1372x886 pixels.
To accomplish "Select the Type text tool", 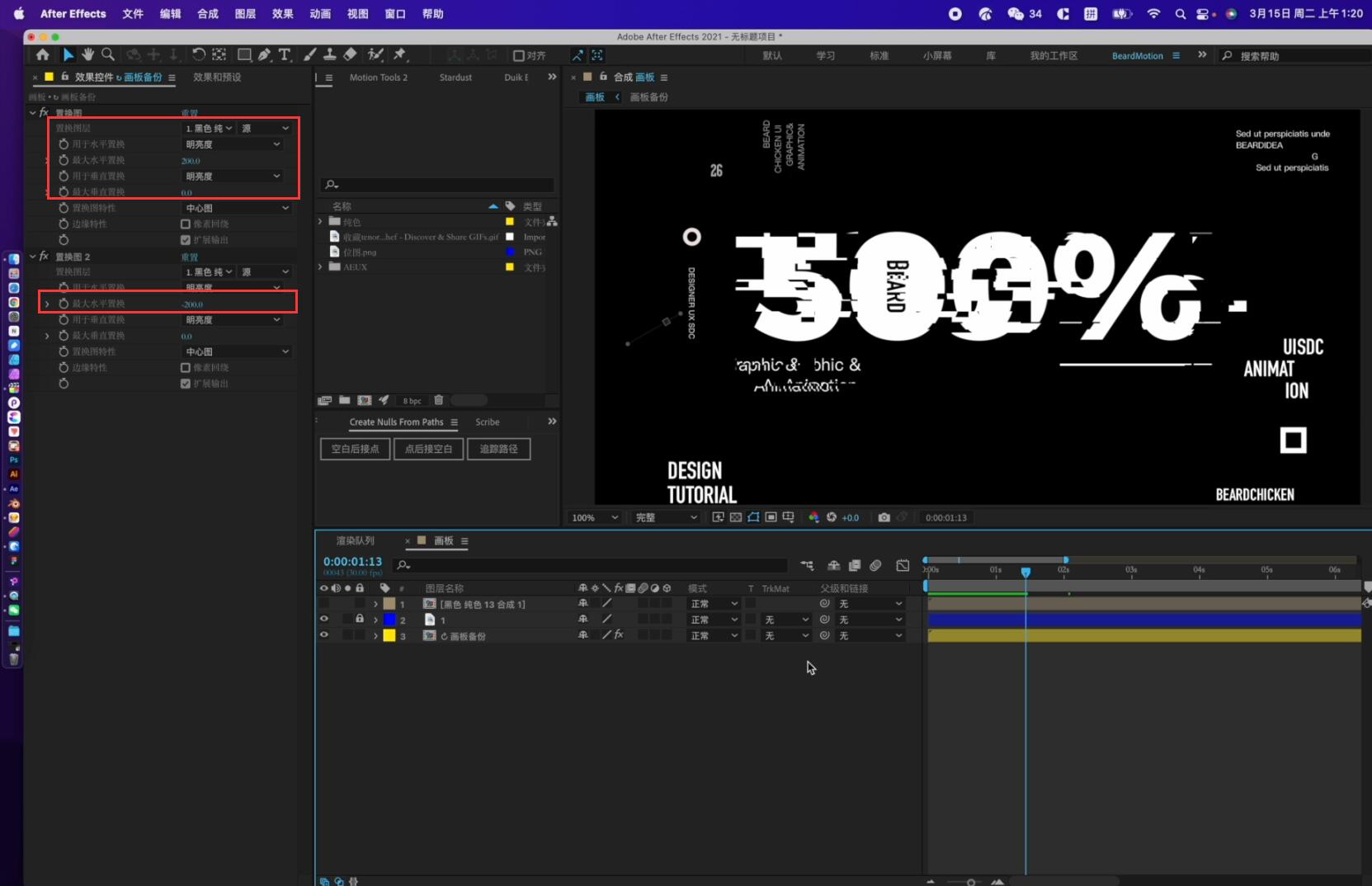I will point(285,54).
